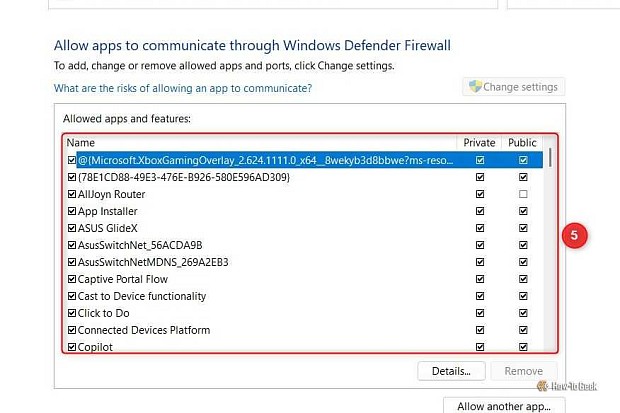Click the Public column header
This screenshot has width=620, height=413.
pos(522,143)
